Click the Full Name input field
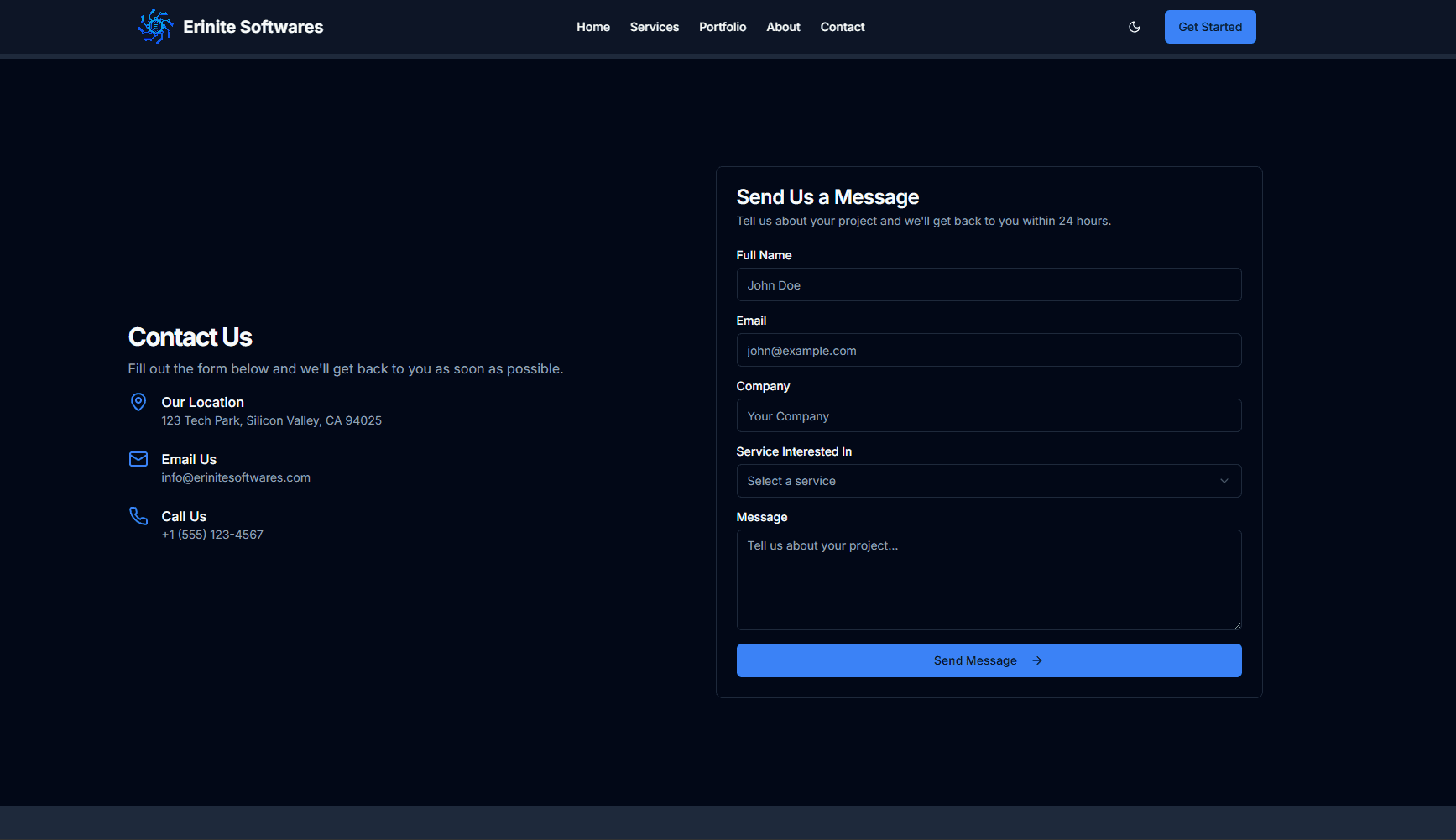The width and height of the screenshot is (1456, 840). (x=989, y=284)
